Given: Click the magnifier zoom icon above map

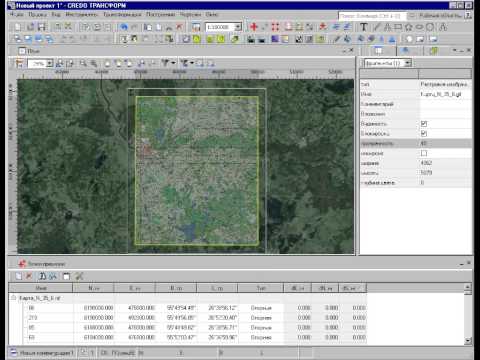Looking at the screenshot, I should (83, 63).
